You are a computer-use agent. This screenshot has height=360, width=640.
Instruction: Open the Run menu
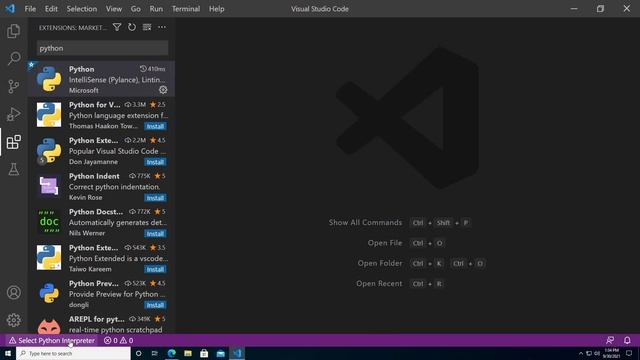click(156, 9)
